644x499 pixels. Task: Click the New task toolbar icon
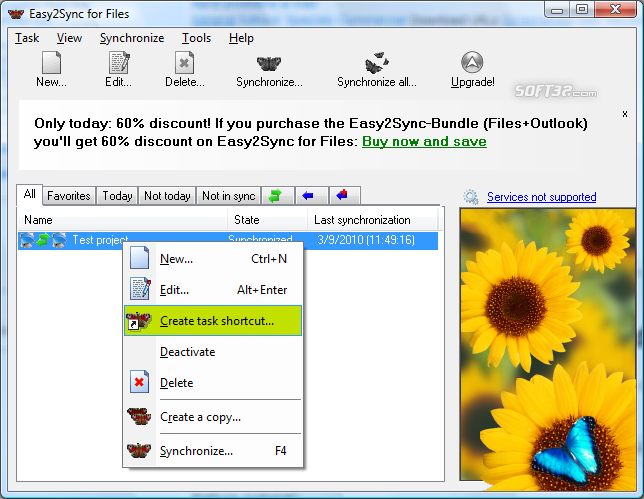click(x=51, y=63)
